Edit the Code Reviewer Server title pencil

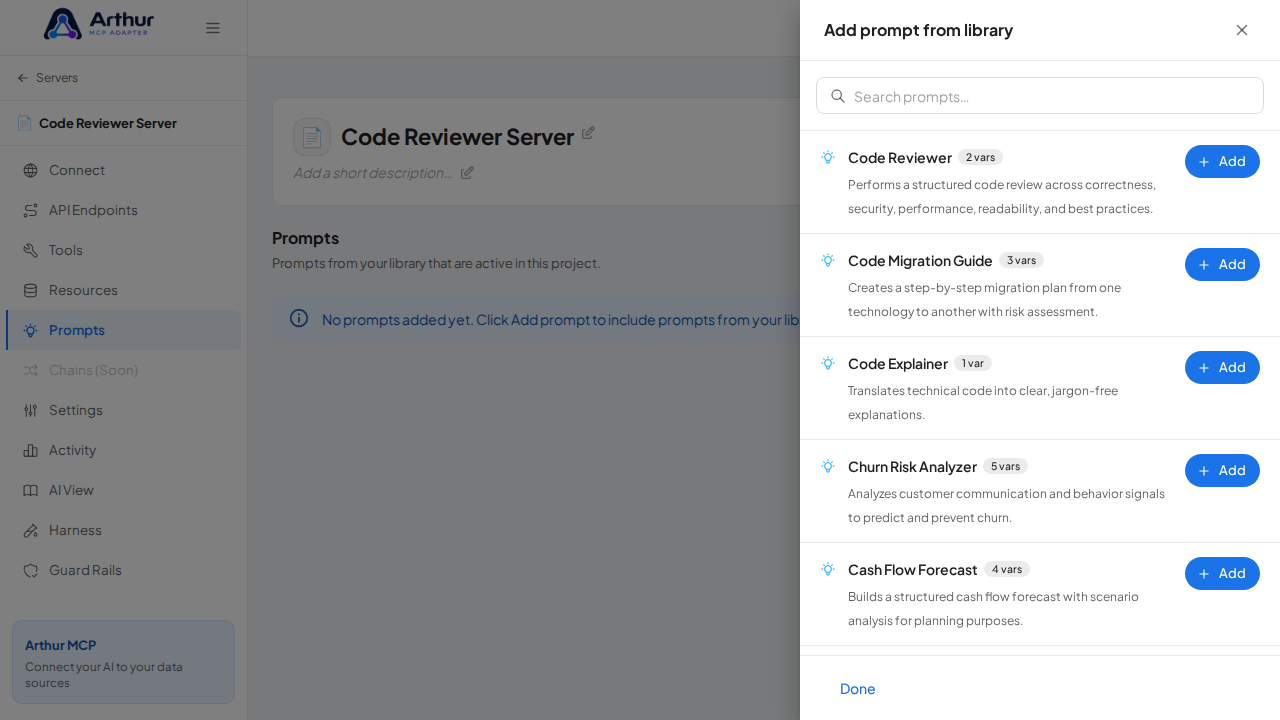(588, 133)
